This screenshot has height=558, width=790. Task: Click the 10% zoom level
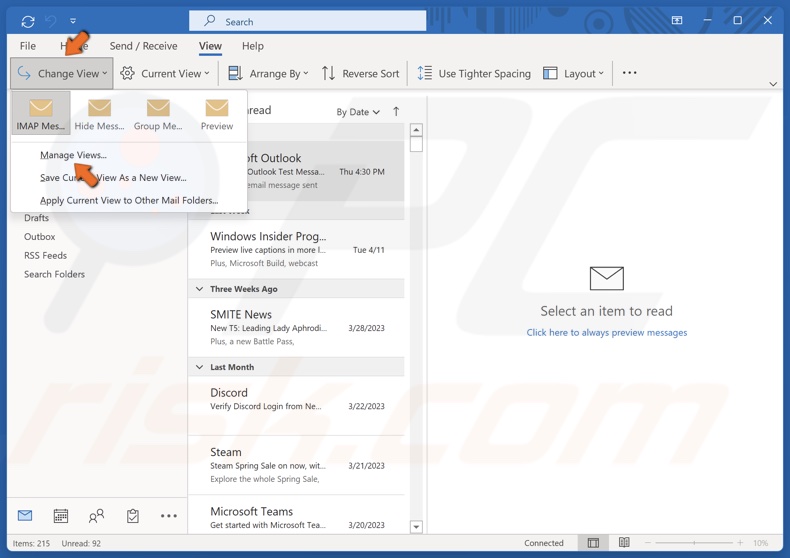[x=760, y=543]
